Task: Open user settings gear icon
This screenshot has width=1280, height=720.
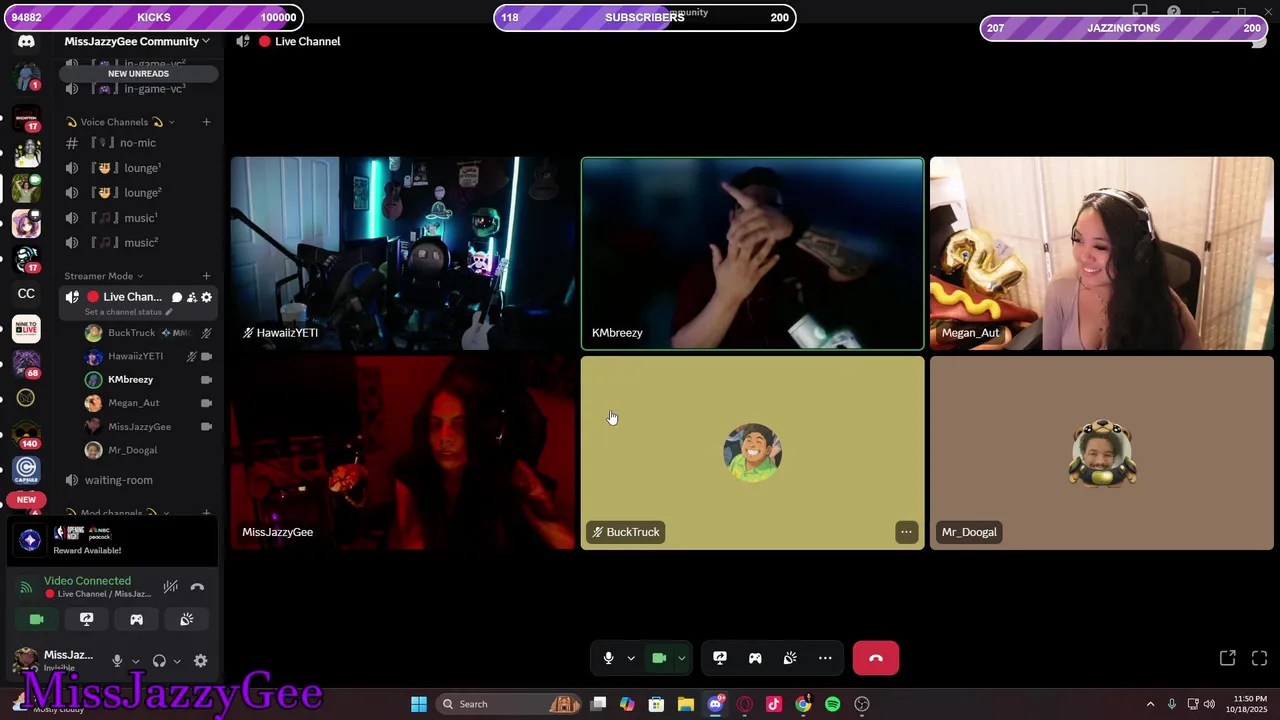Action: click(200, 661)
